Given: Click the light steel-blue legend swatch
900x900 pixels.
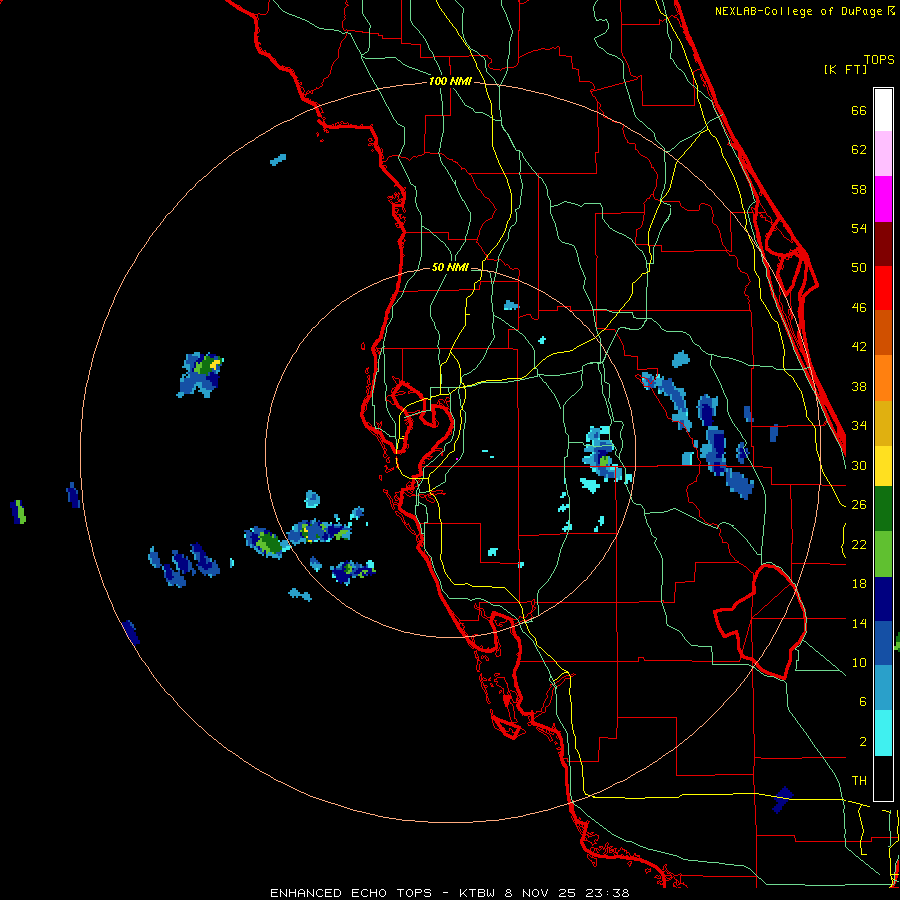Looking at the screenshot, I should click(x=883, y=689).
